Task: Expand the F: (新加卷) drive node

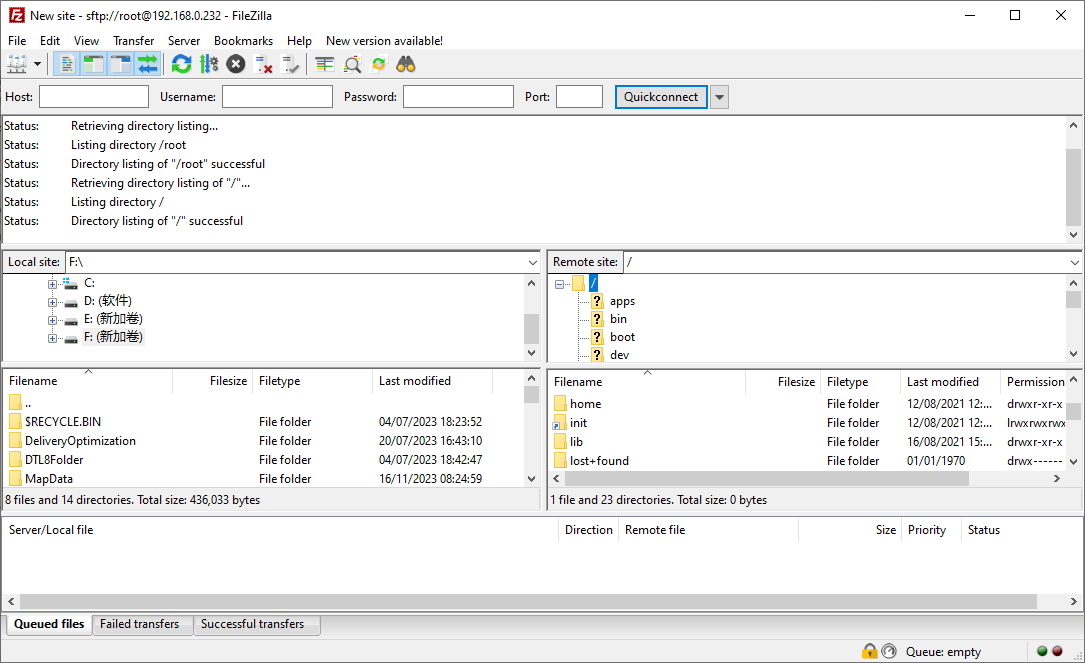Action: click(53, 338)
